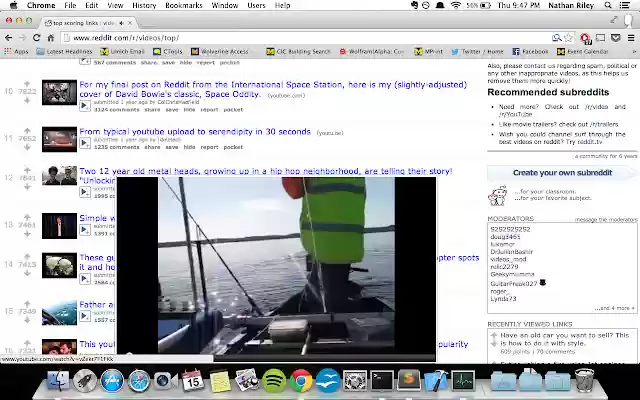Downvote the 'typical youtube upload to serendipity' post
This screenshot has width=640, height=400.
tap(27, 147)
